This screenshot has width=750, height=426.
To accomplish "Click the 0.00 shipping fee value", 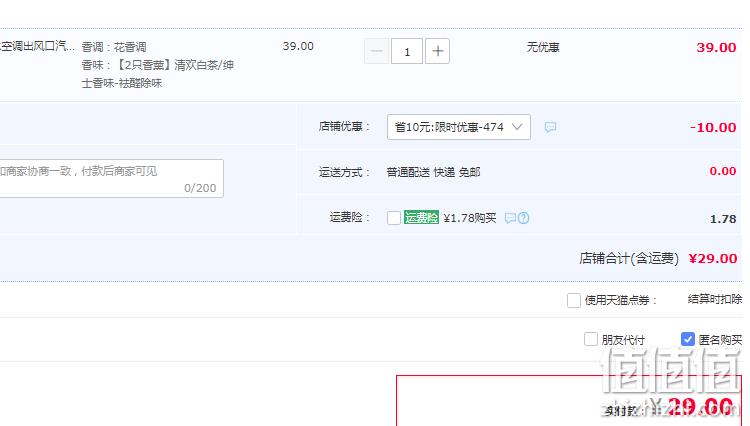I will 723,171.
